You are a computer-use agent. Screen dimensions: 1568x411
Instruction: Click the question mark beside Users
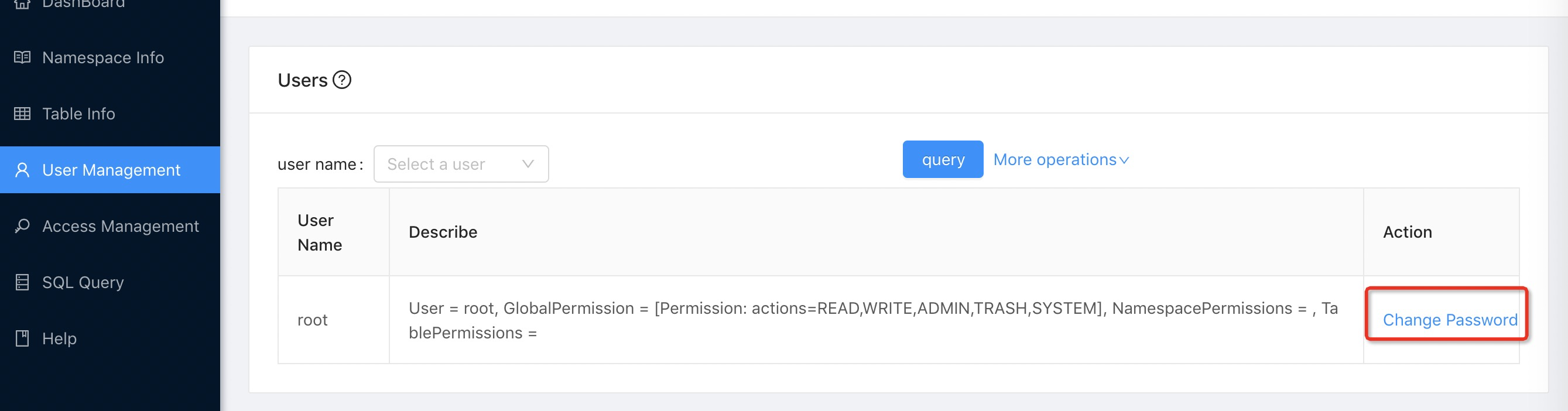pos(342,80)
